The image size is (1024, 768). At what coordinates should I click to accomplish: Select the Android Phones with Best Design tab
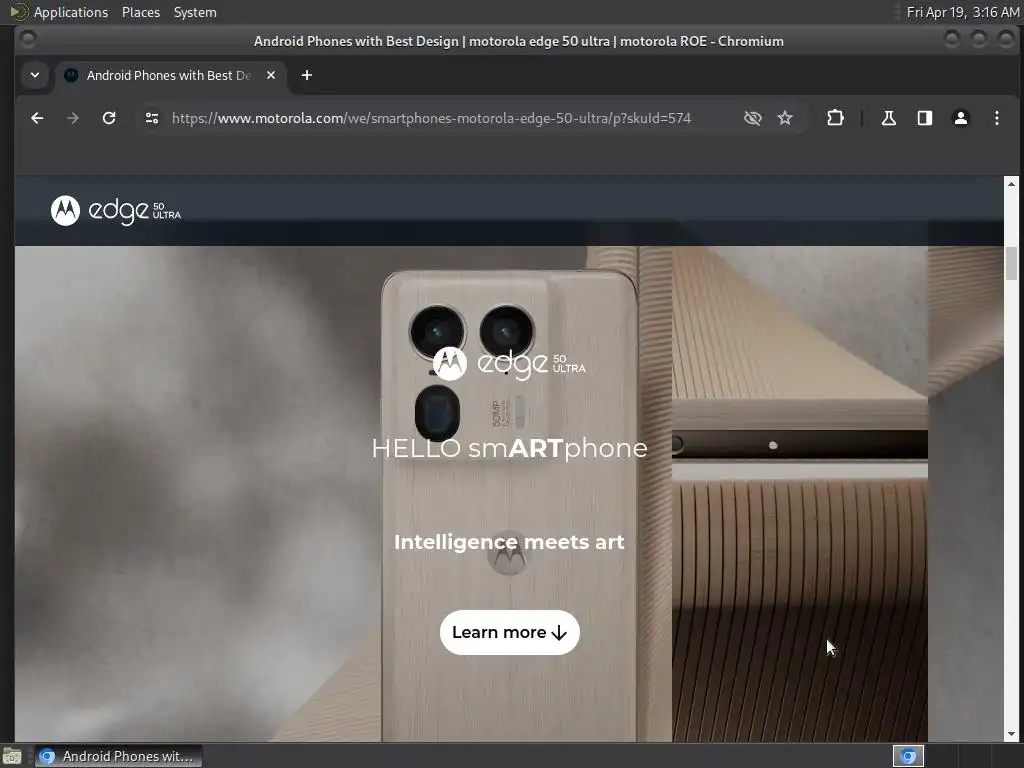170,75
